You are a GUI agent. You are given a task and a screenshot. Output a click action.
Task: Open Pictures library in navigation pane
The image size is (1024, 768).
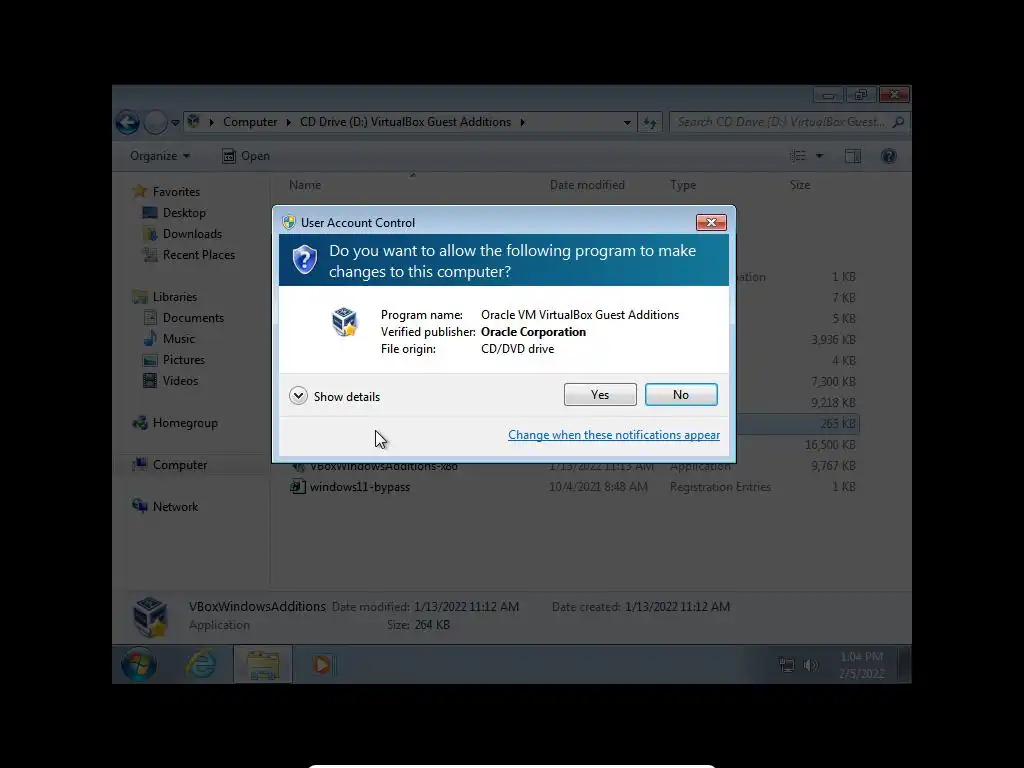pos(184,360)
